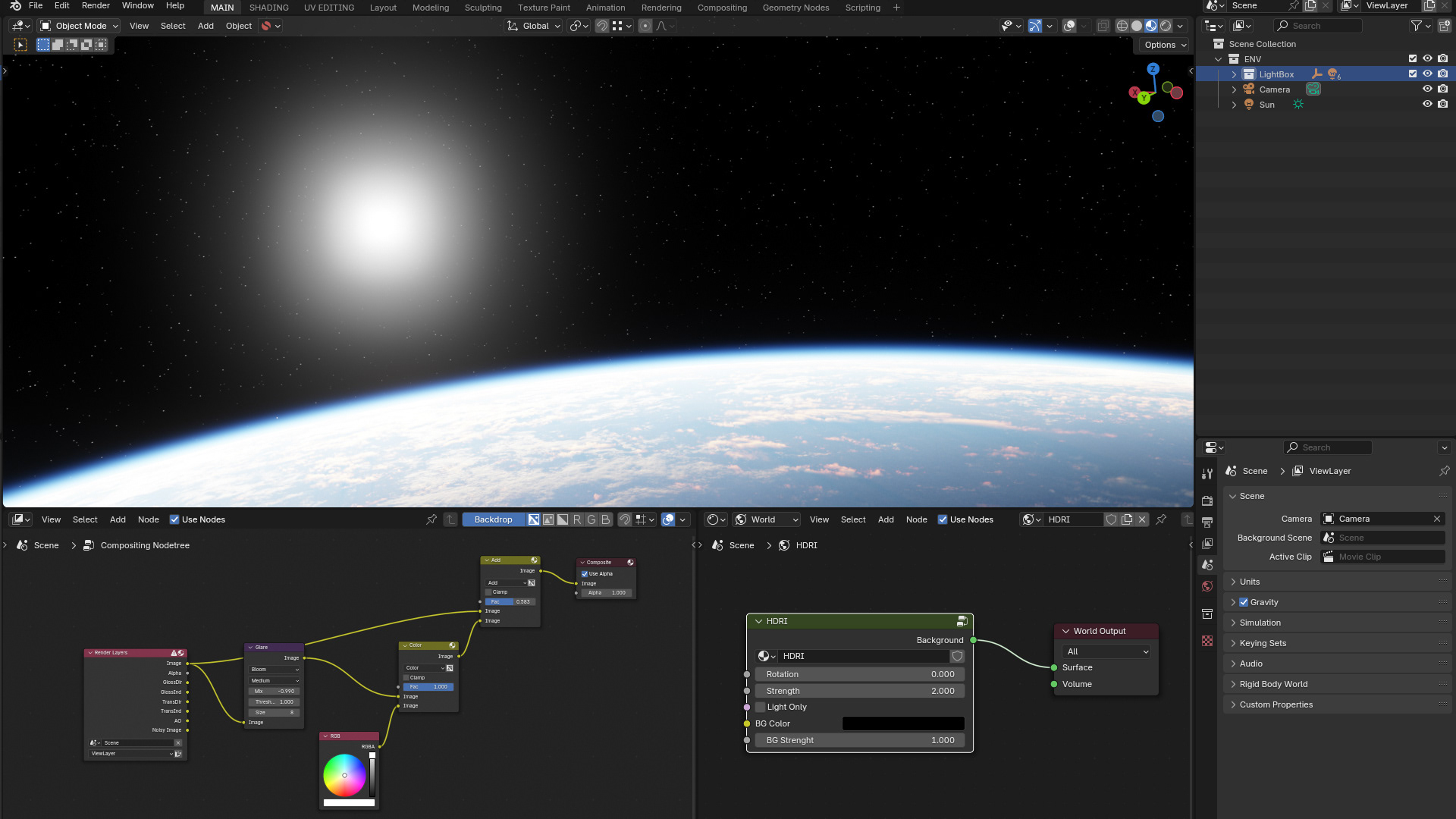Open the Texture properties tab
Screen dimensions: 1456x819
point(1207,641)
